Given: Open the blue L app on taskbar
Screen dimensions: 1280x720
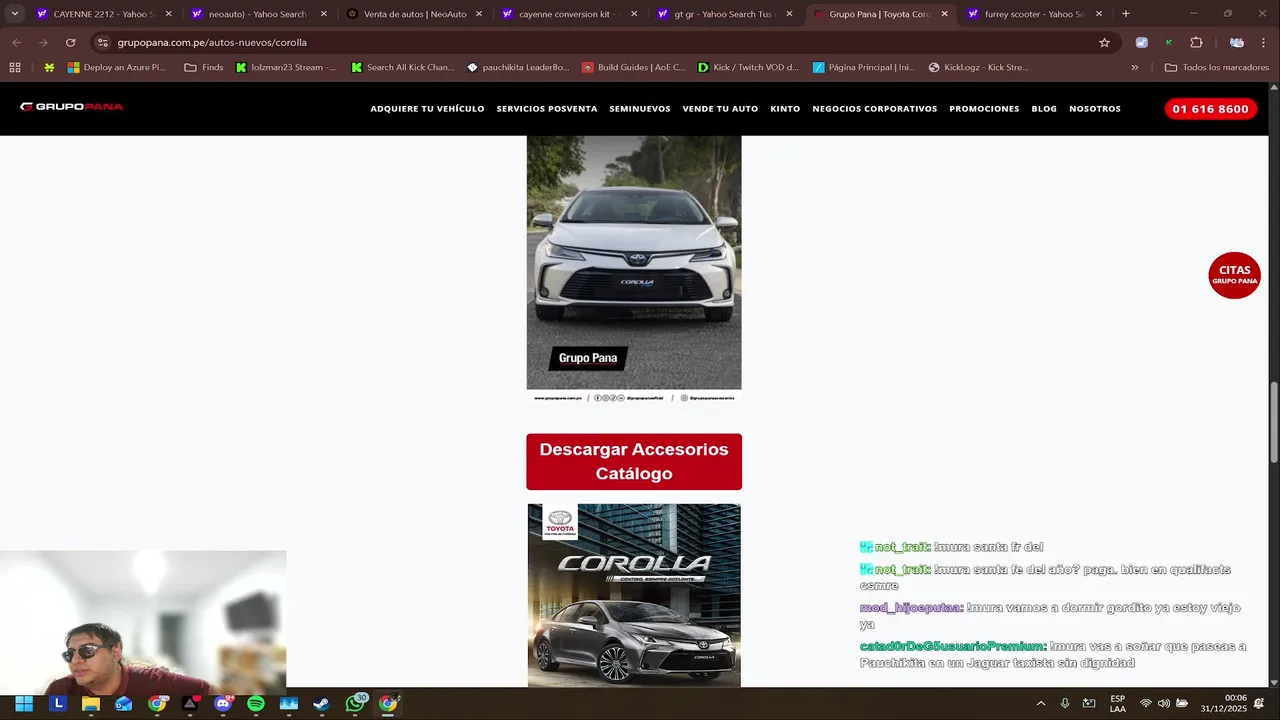Looking at the screenshot, I should pyautogui.click(x=58, y=704).
